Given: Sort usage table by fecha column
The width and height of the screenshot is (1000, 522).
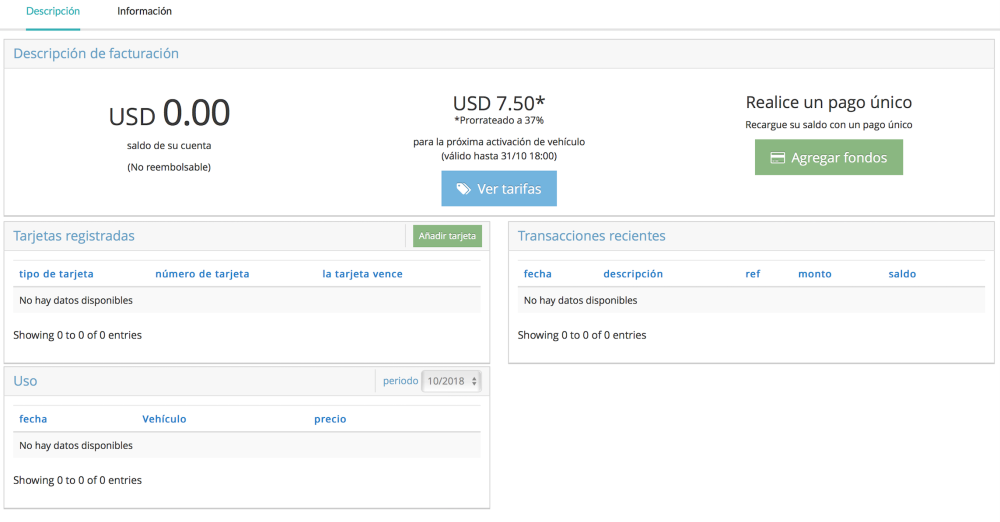Looking at the screenshot, I should point(33,419).
